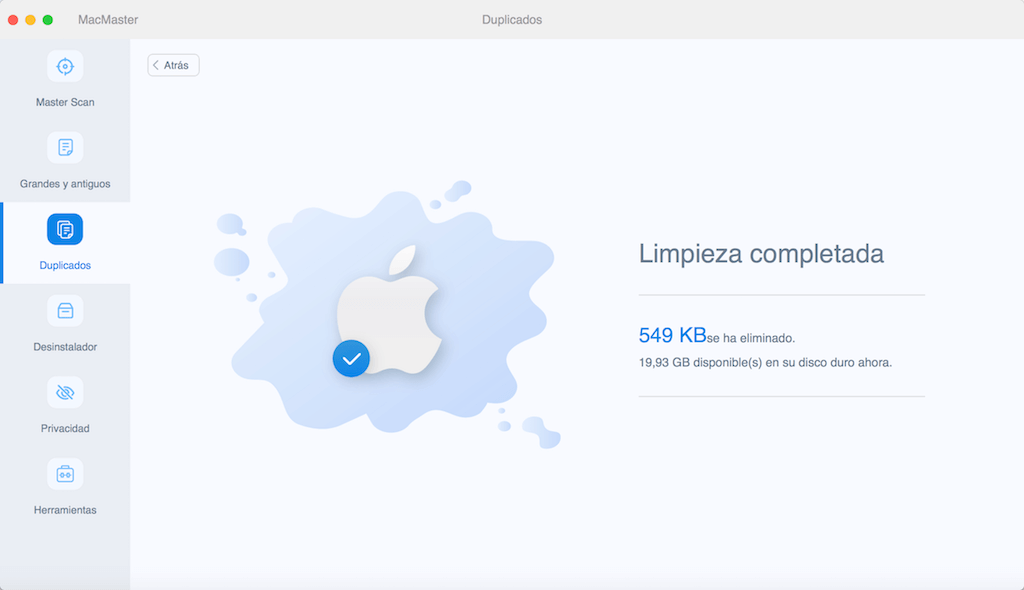This screenshot has height=590, width=1024.
Task: Minimize window with yellow button
Action: (30, 20)
